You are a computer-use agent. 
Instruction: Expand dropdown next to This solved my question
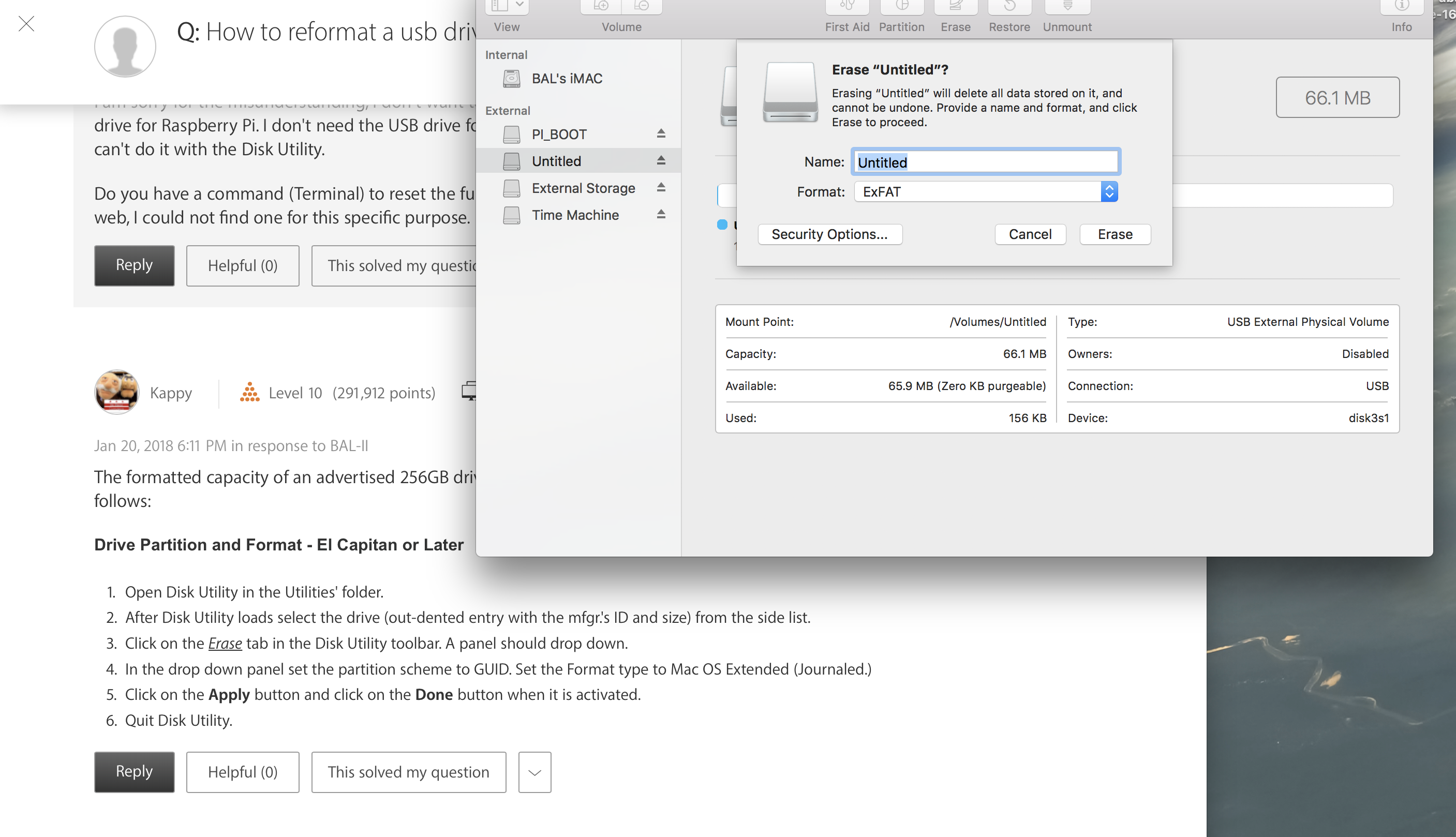point(534,772)
